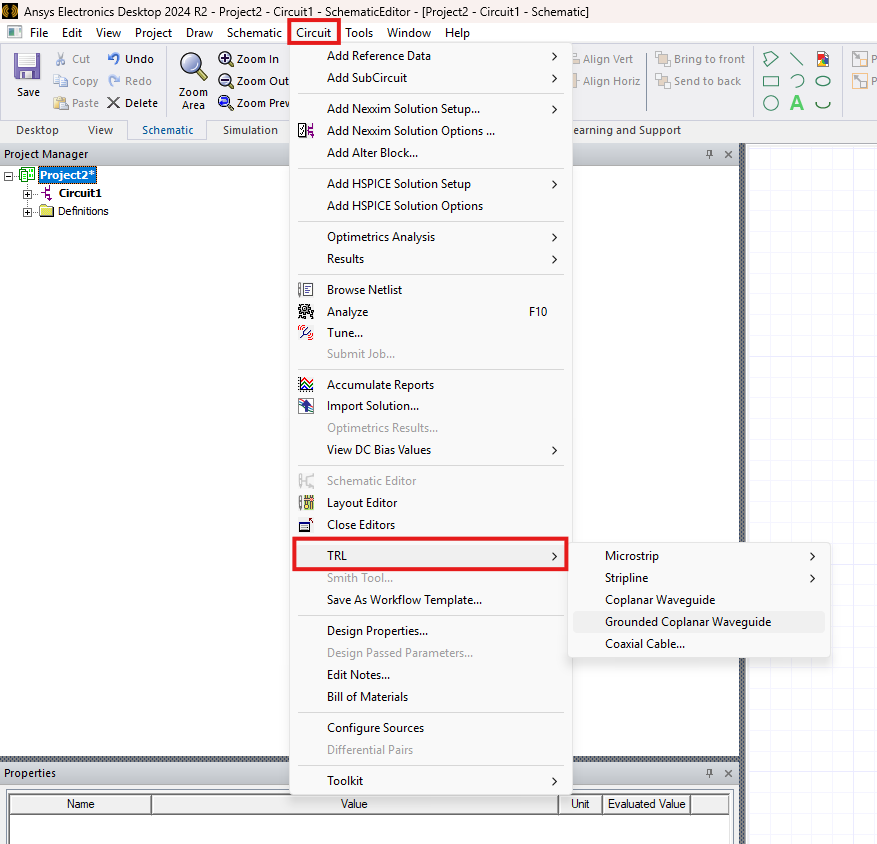The image size is (877, 844).
Task: Close the Project Manager panel
Action: (728, 154)
